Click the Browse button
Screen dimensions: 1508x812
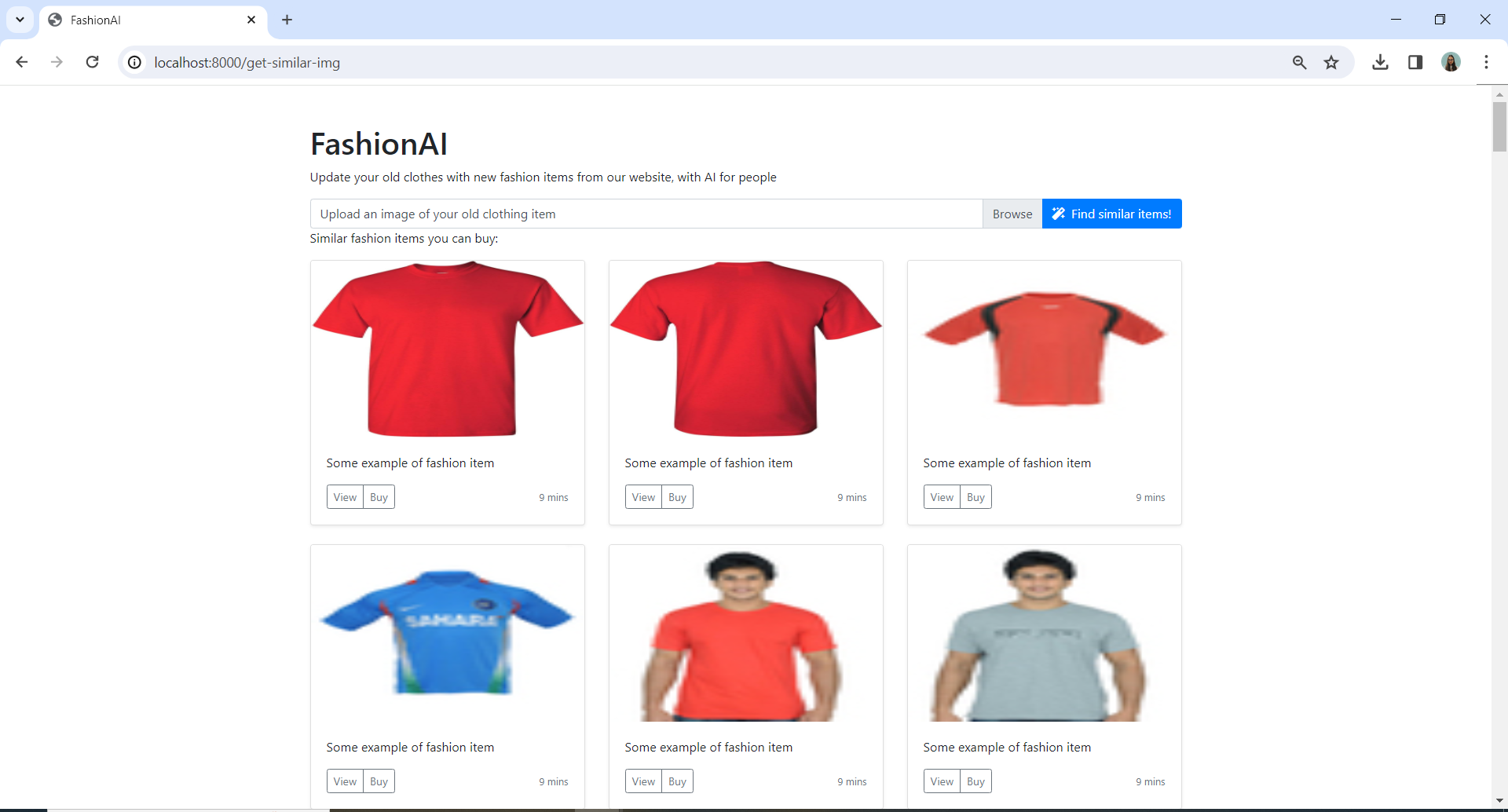[x=1012, y=214]
